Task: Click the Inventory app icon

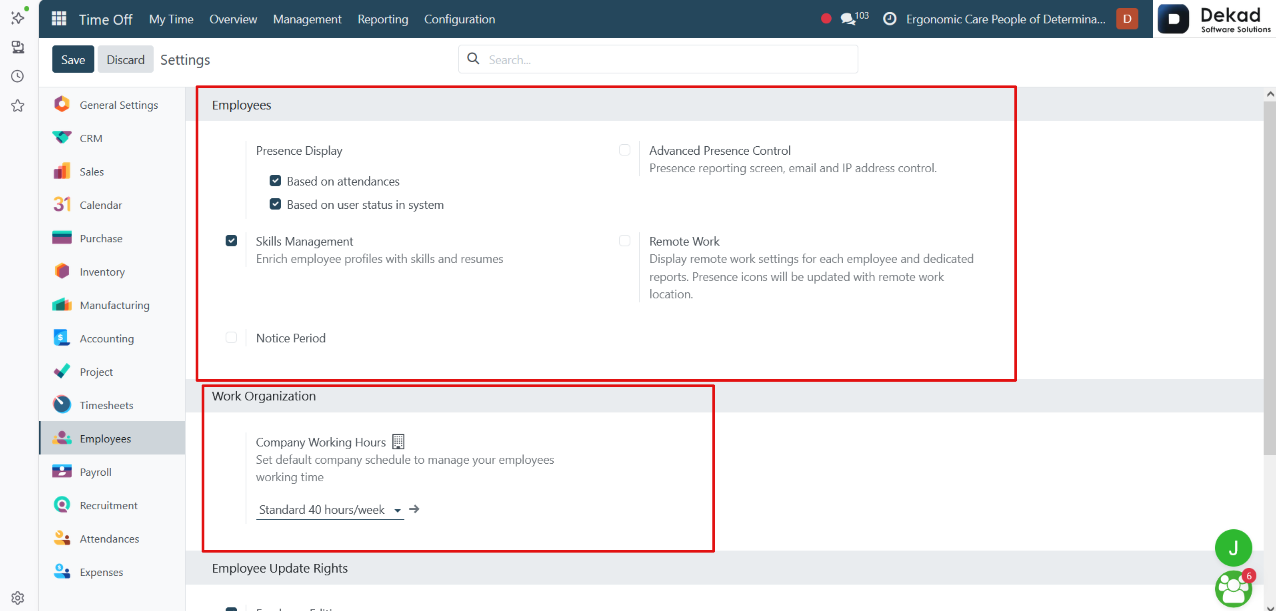Action: 62,271
